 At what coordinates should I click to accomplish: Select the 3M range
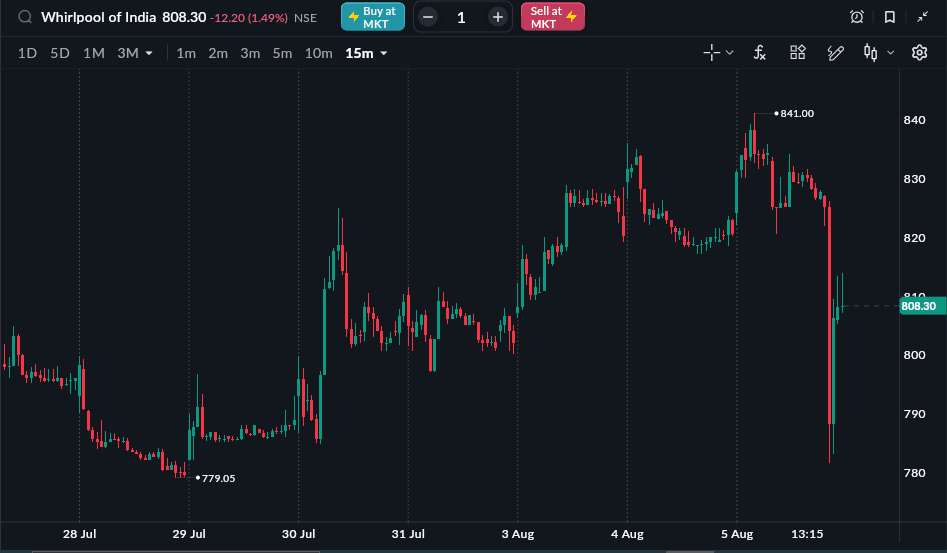(x=127, y=53)
